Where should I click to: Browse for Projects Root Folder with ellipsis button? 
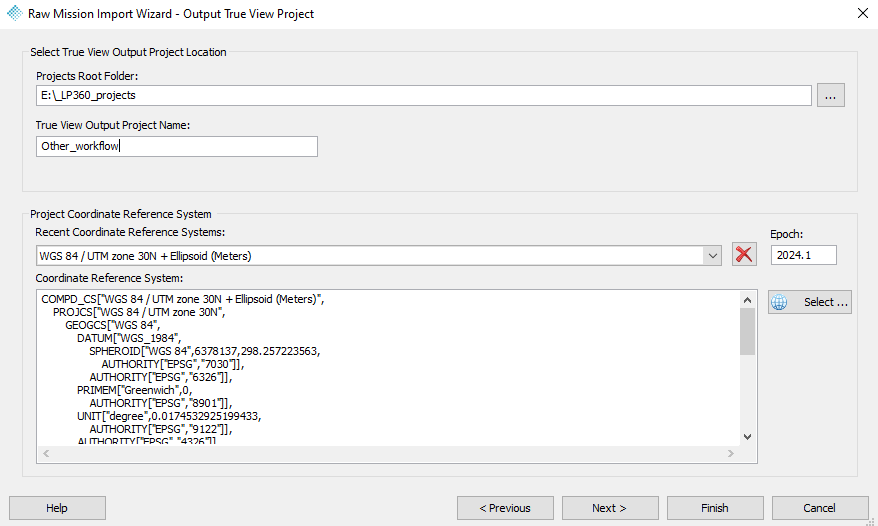point(830,95)
